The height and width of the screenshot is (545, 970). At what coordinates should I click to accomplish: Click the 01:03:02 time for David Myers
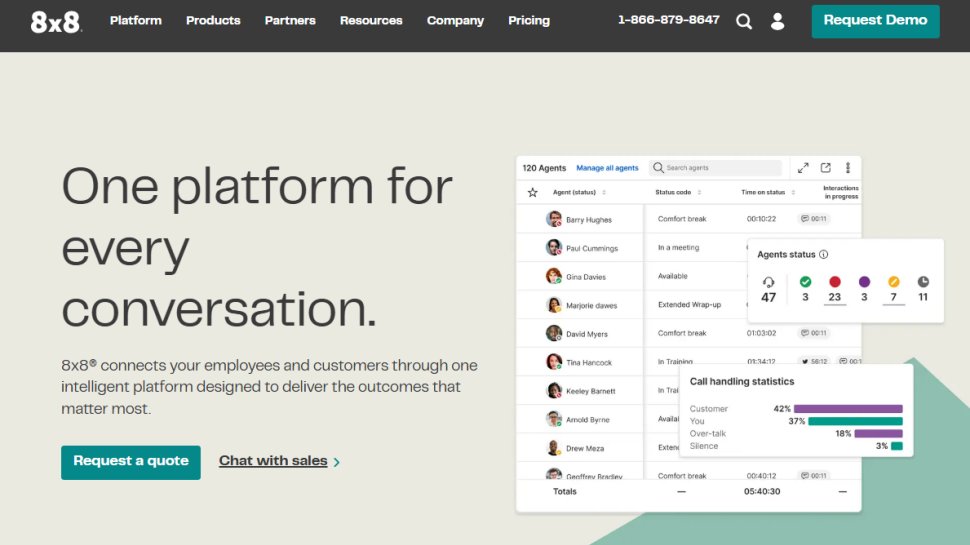(x=761, y=333)
